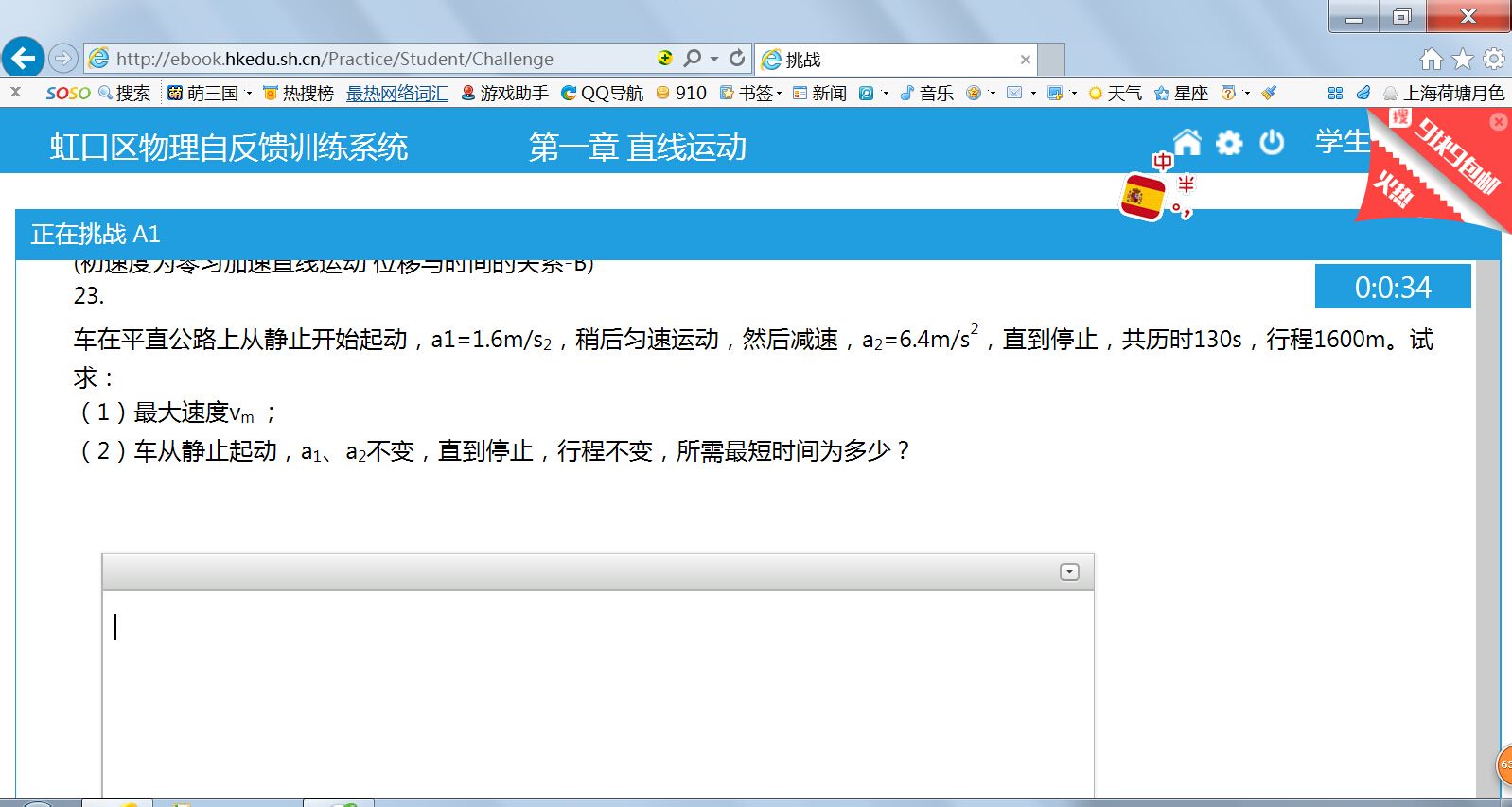
Task: Click the Spanish flag input method icon
Action: click(1143, 197)
